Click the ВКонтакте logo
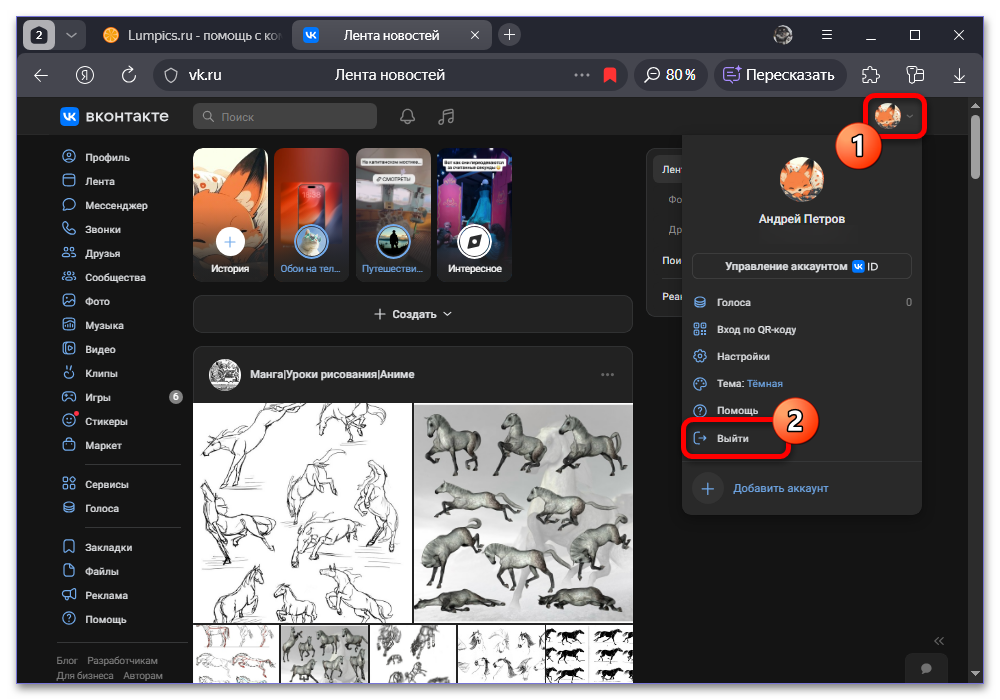 click(x=115, y=117)
